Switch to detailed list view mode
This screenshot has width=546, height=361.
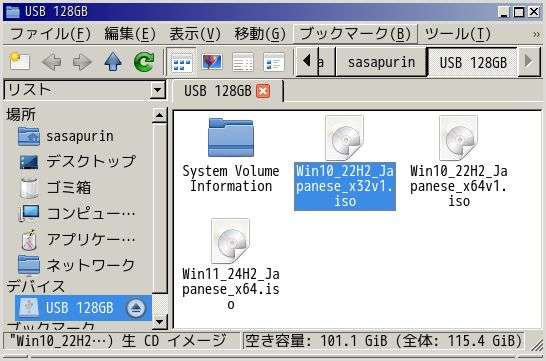coord(243,63)
